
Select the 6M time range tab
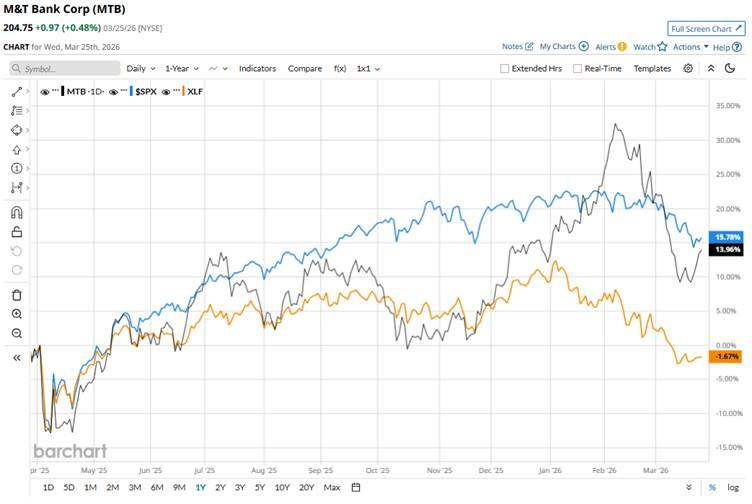[157, 488]
